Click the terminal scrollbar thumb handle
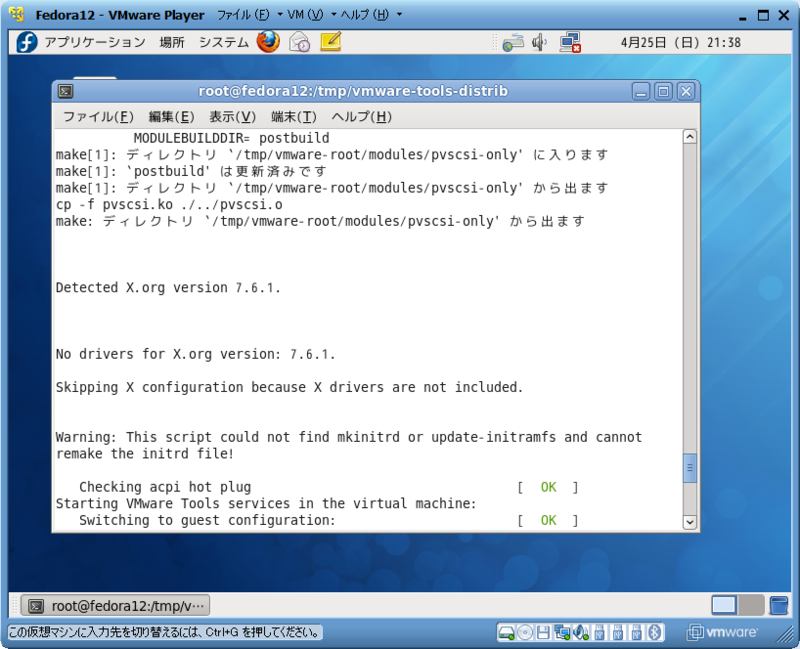 [689, 468]
